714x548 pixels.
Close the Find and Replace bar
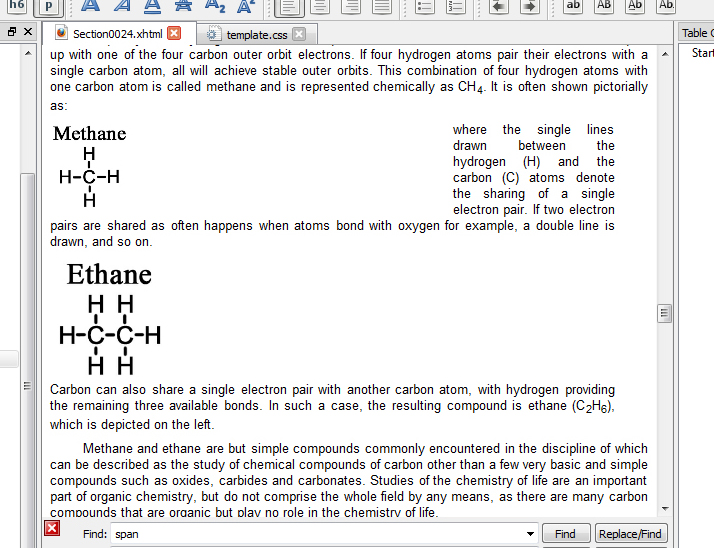tap(52, 528)
